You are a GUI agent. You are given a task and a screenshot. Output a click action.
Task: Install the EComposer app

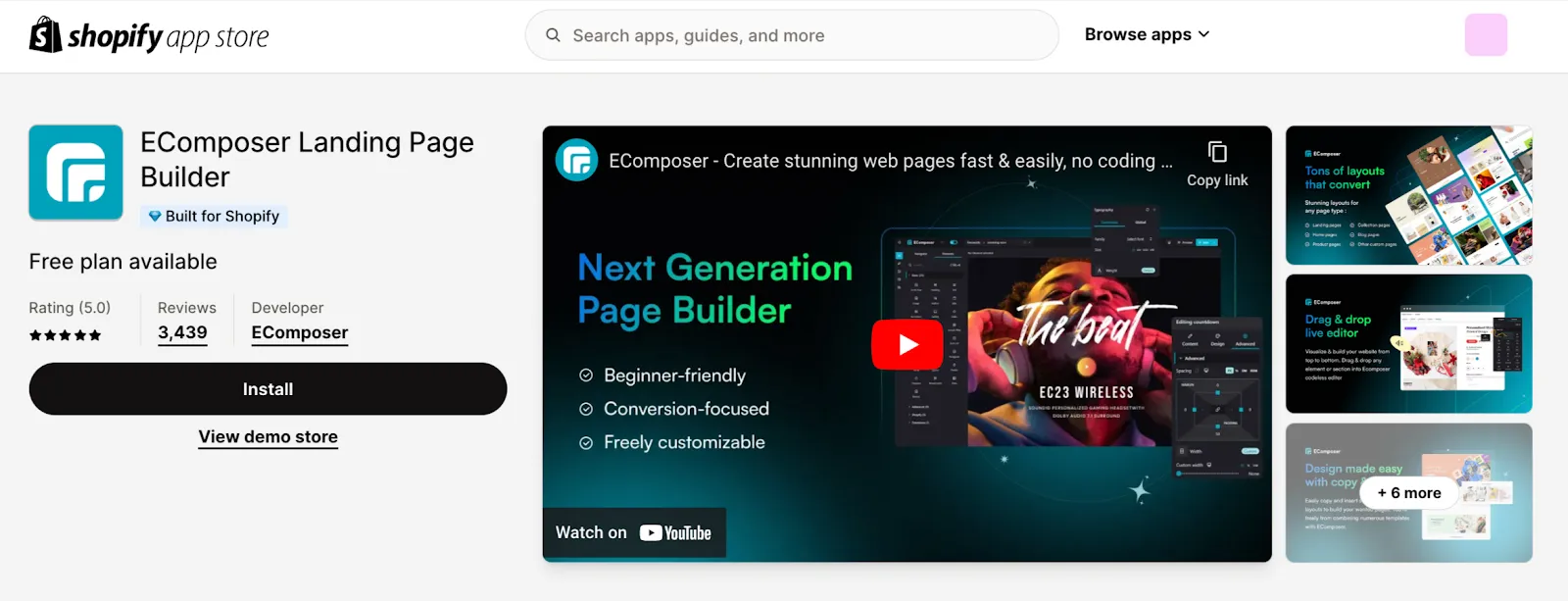268,389
